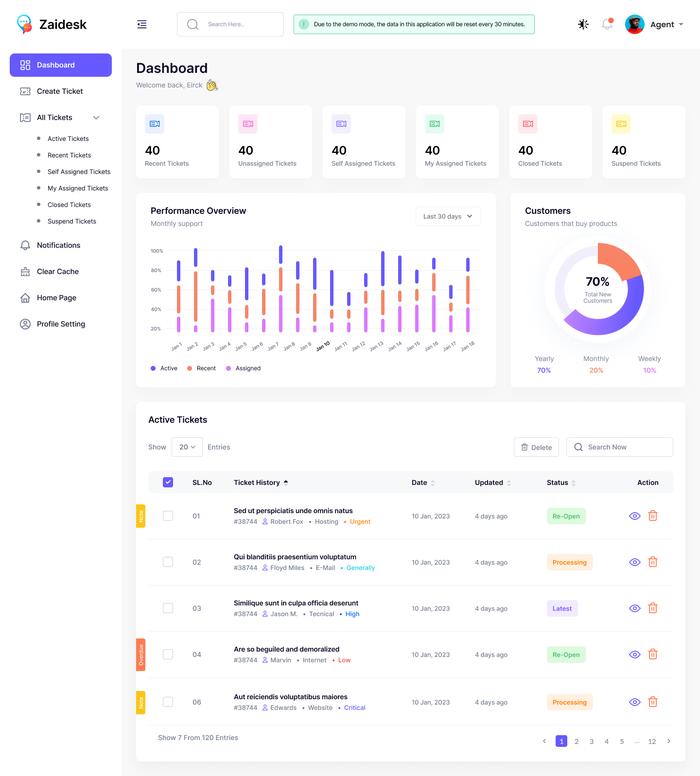
Task: Open the notification bell in header
Action: point(607,24)
